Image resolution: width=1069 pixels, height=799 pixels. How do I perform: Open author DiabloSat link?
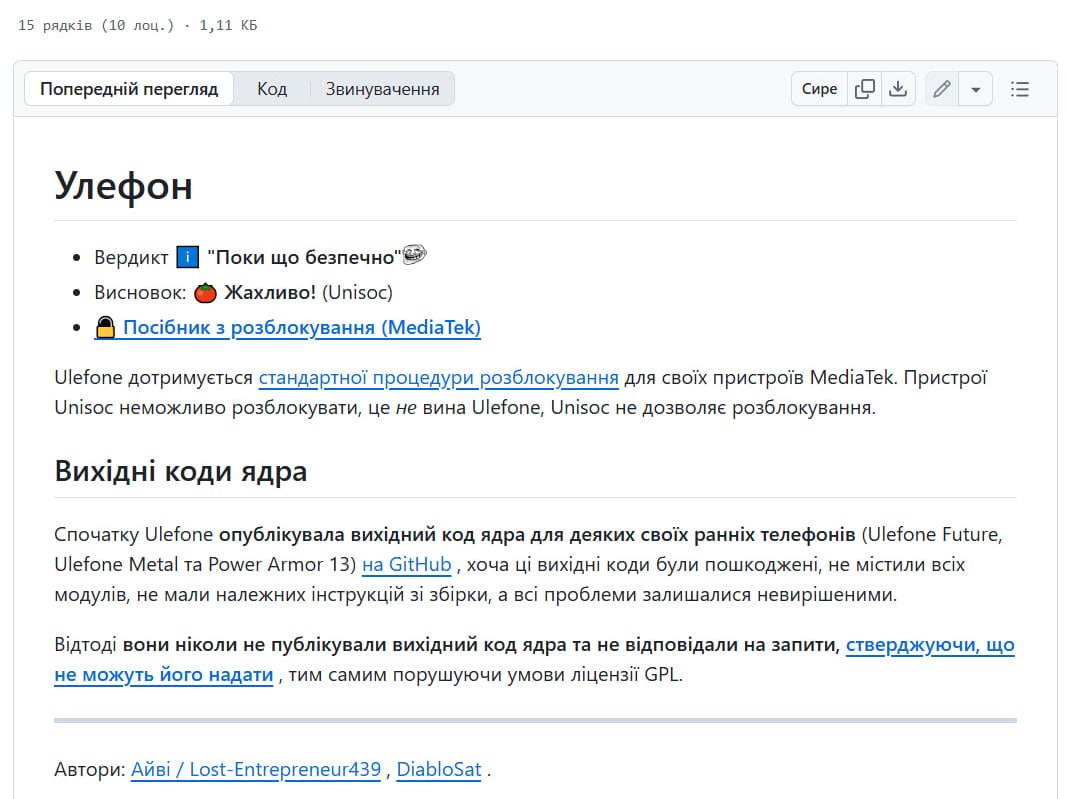(439, 770)
